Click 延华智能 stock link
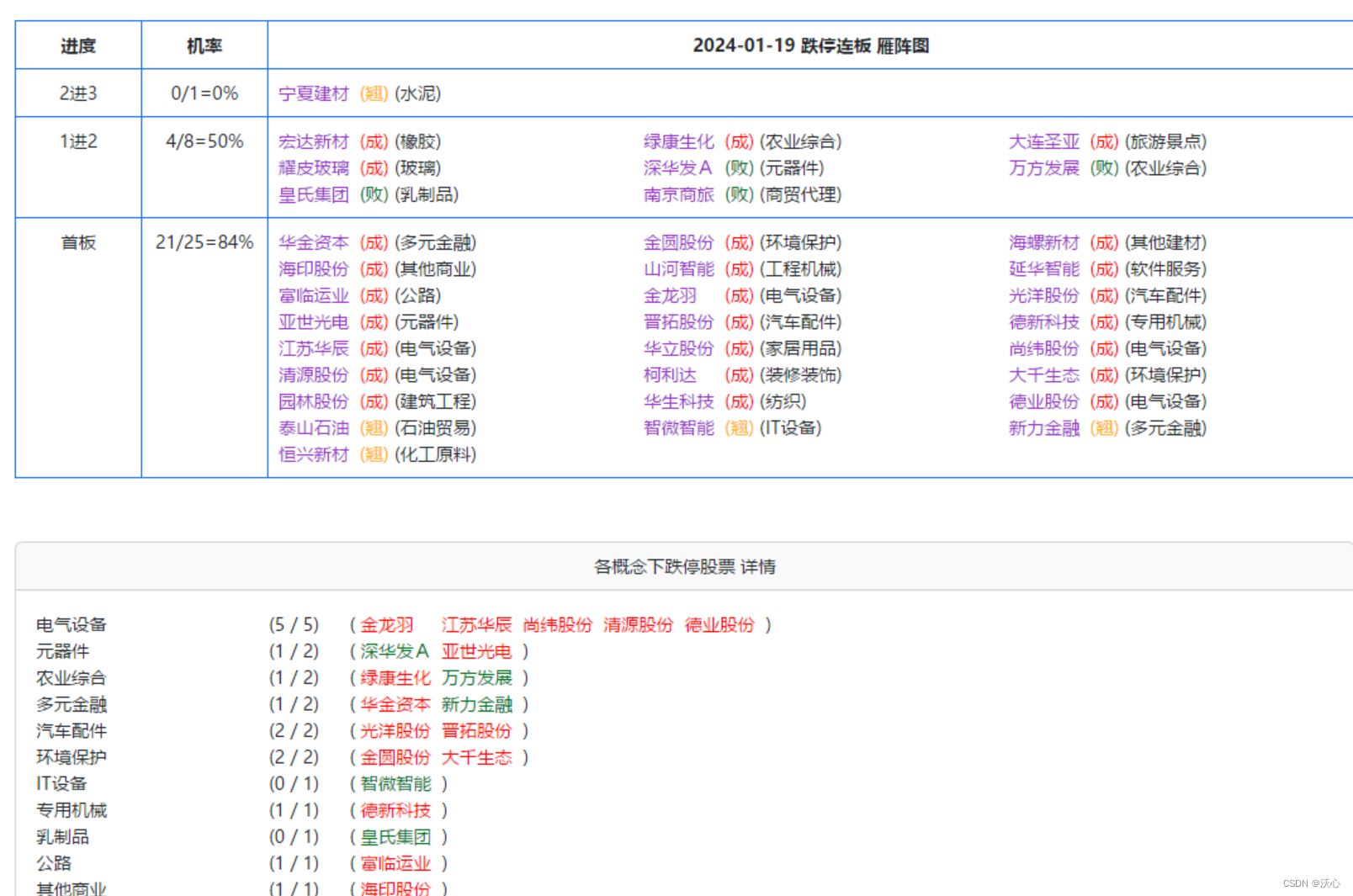 tap(1043, 269)
